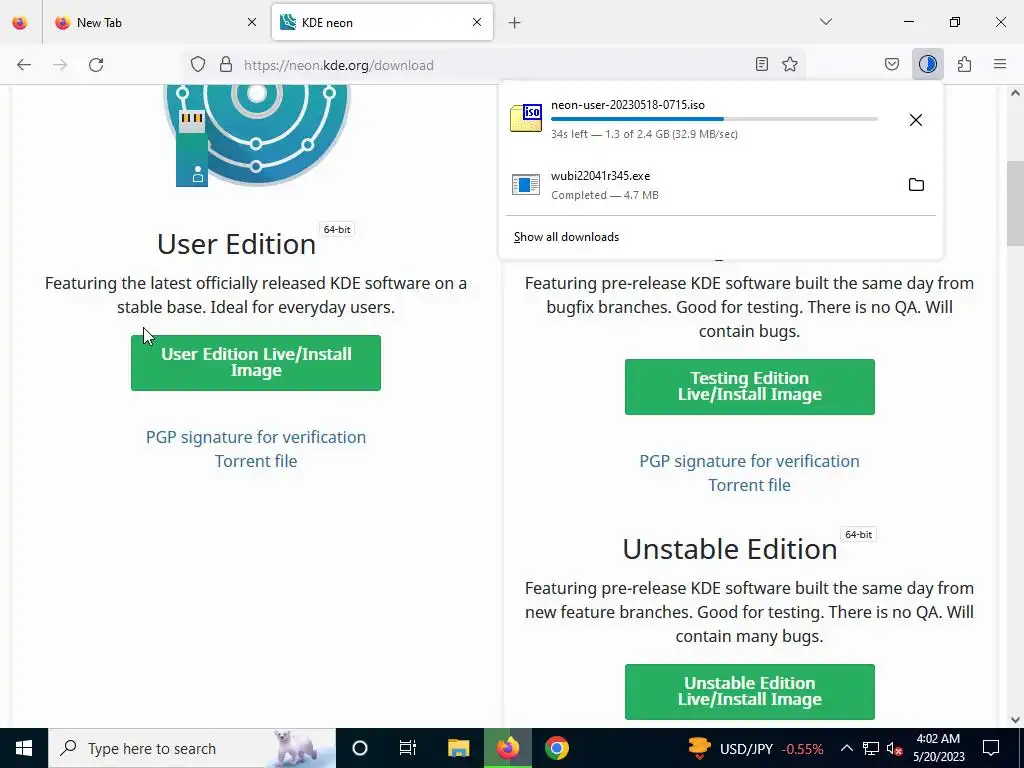Open the Firefox hamburger menu
This screenshot has height=768, width=1024.
(x=1000, y=64)
